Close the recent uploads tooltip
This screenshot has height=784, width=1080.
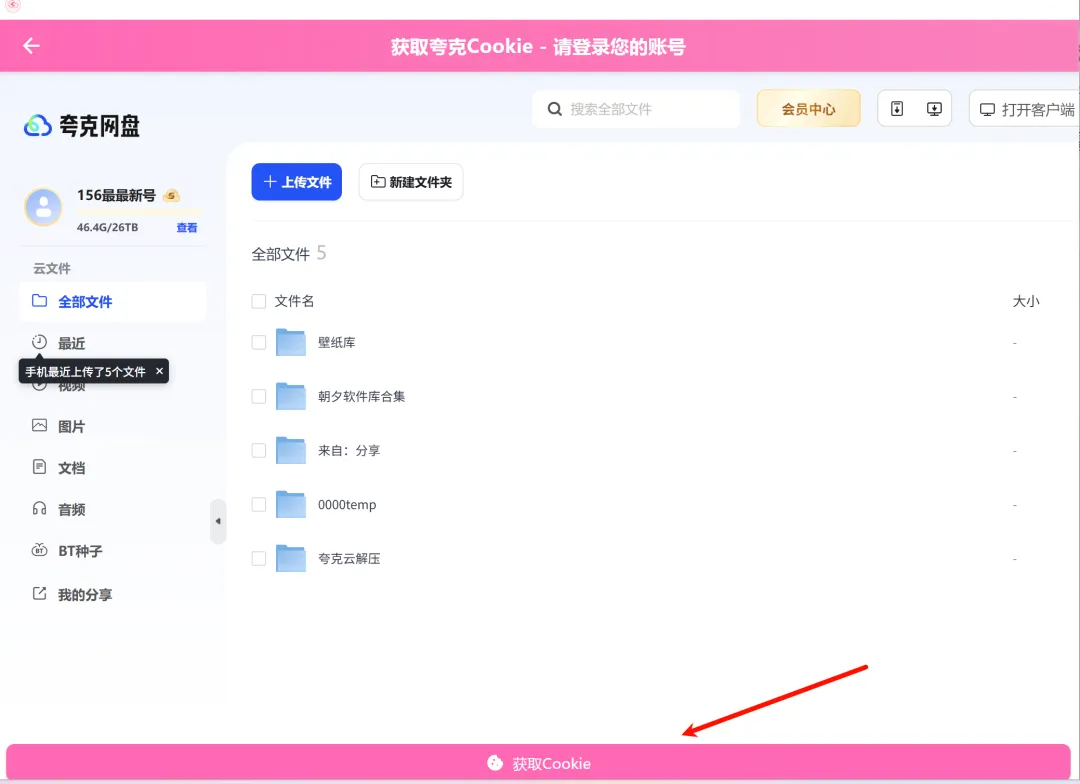159,371
